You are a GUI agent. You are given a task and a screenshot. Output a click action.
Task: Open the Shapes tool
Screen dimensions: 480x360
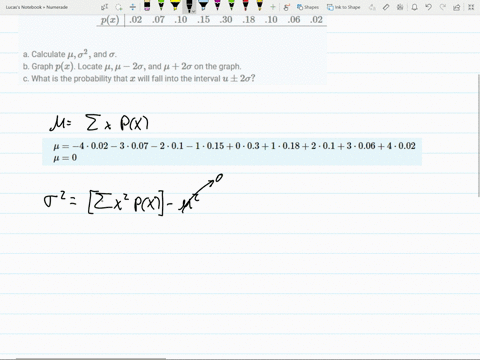pyautogui.click(x=308, y=7)
